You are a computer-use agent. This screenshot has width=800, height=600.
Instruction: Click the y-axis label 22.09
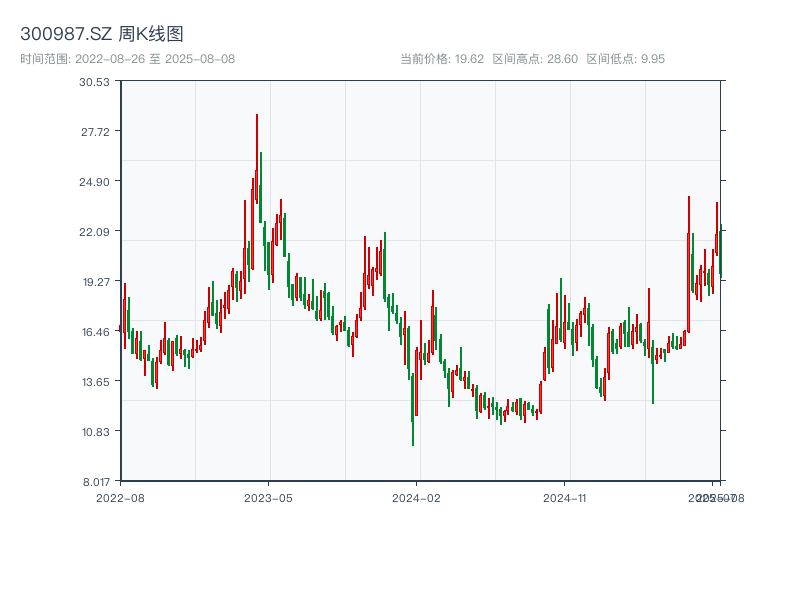pos(94,232)
